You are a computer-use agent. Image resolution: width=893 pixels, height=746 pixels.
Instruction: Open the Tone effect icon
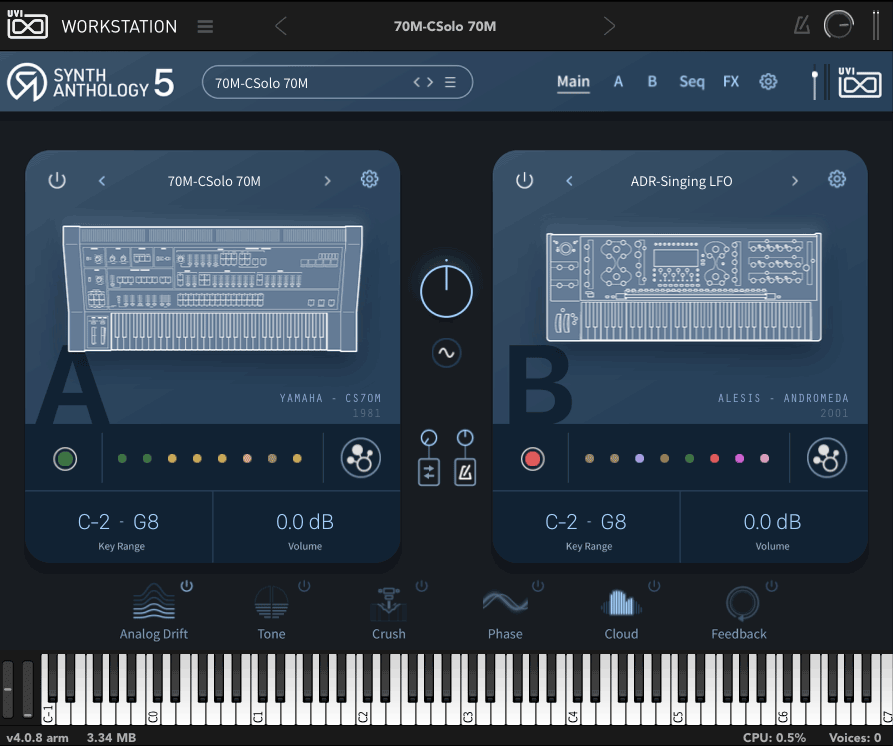pos(271,602)
